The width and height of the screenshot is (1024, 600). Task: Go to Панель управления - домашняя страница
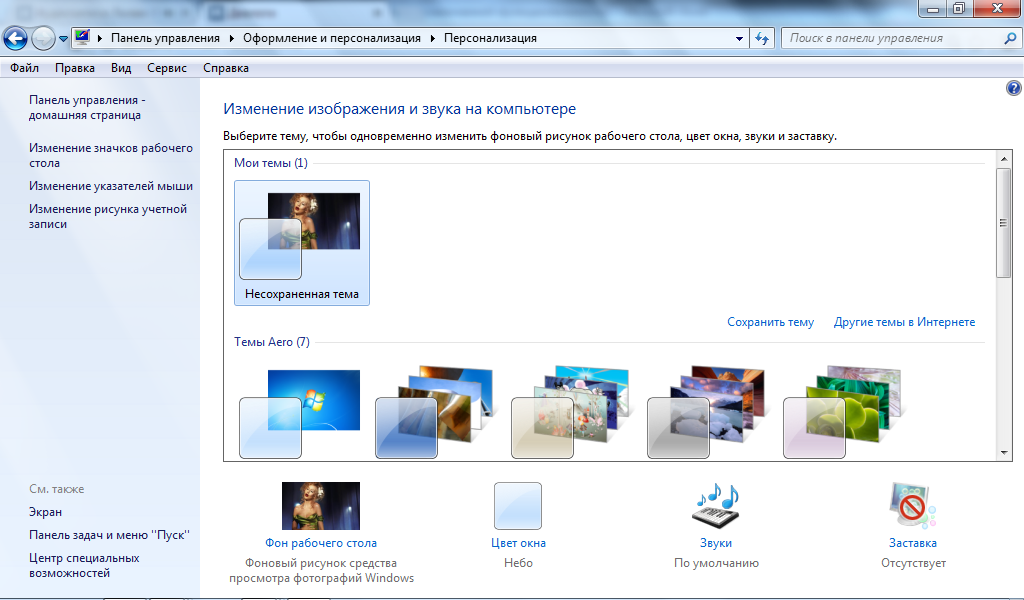[x=87, y=108]
